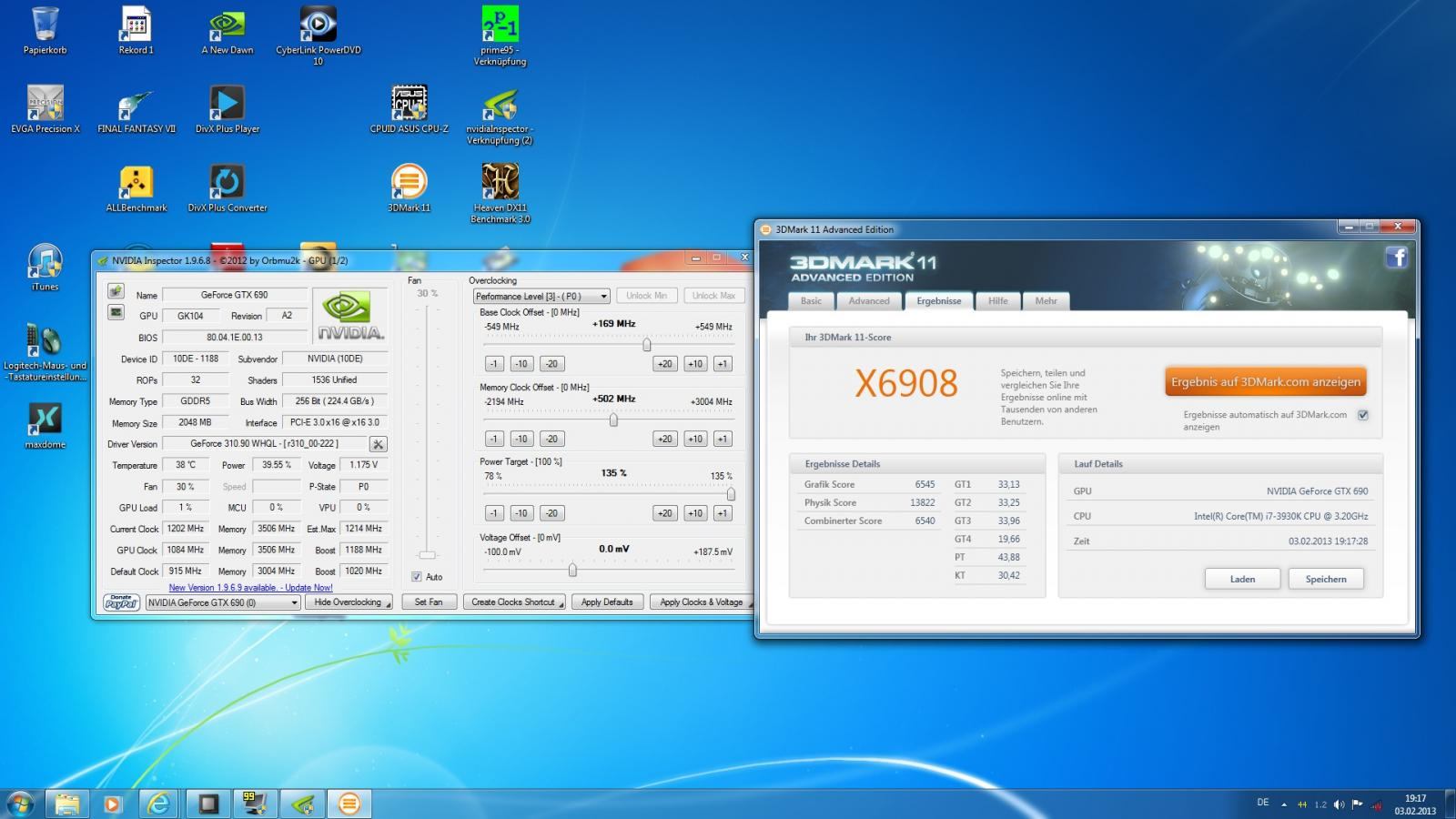Select the Heaven DX11 Benchmark 3.0 icon
The height and width of the screenshot is (819, 1456).
500,194
